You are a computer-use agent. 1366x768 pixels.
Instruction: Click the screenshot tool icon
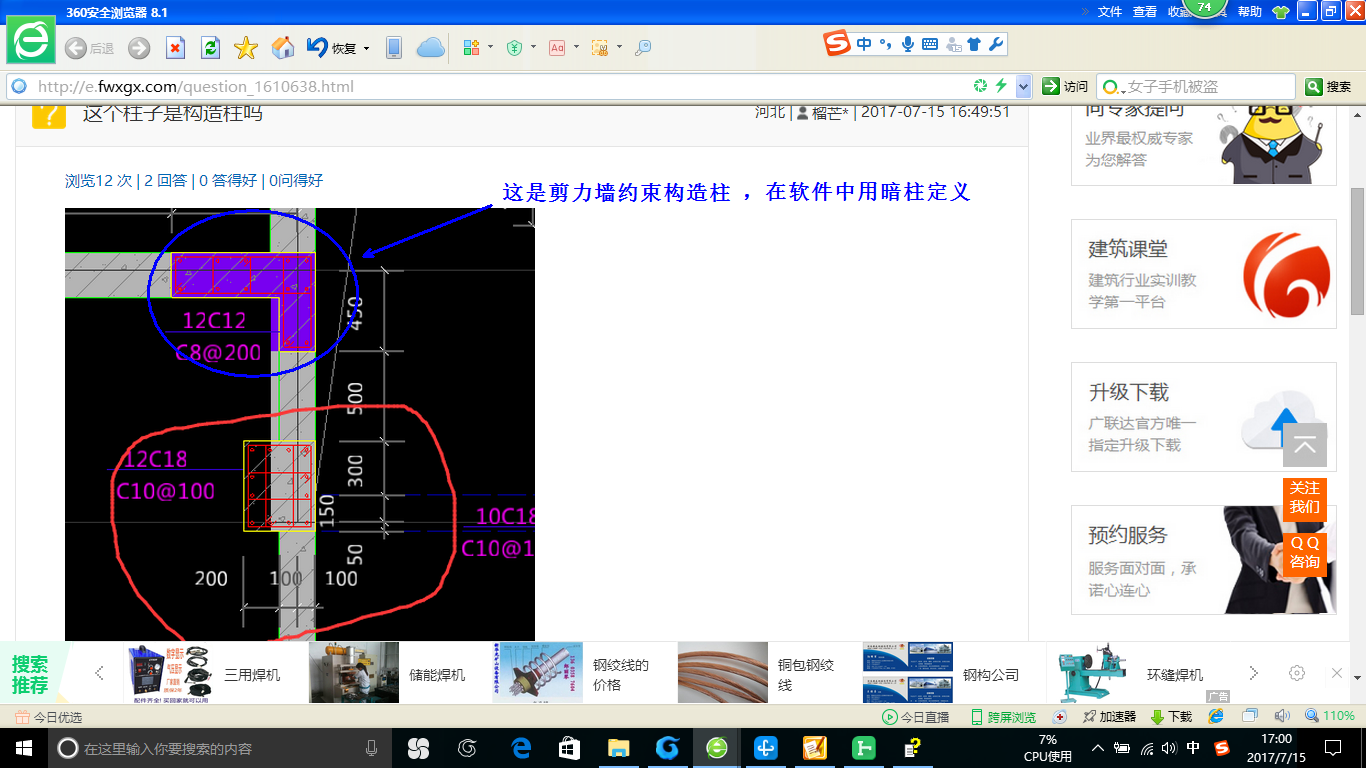click(x=600, y=48)
